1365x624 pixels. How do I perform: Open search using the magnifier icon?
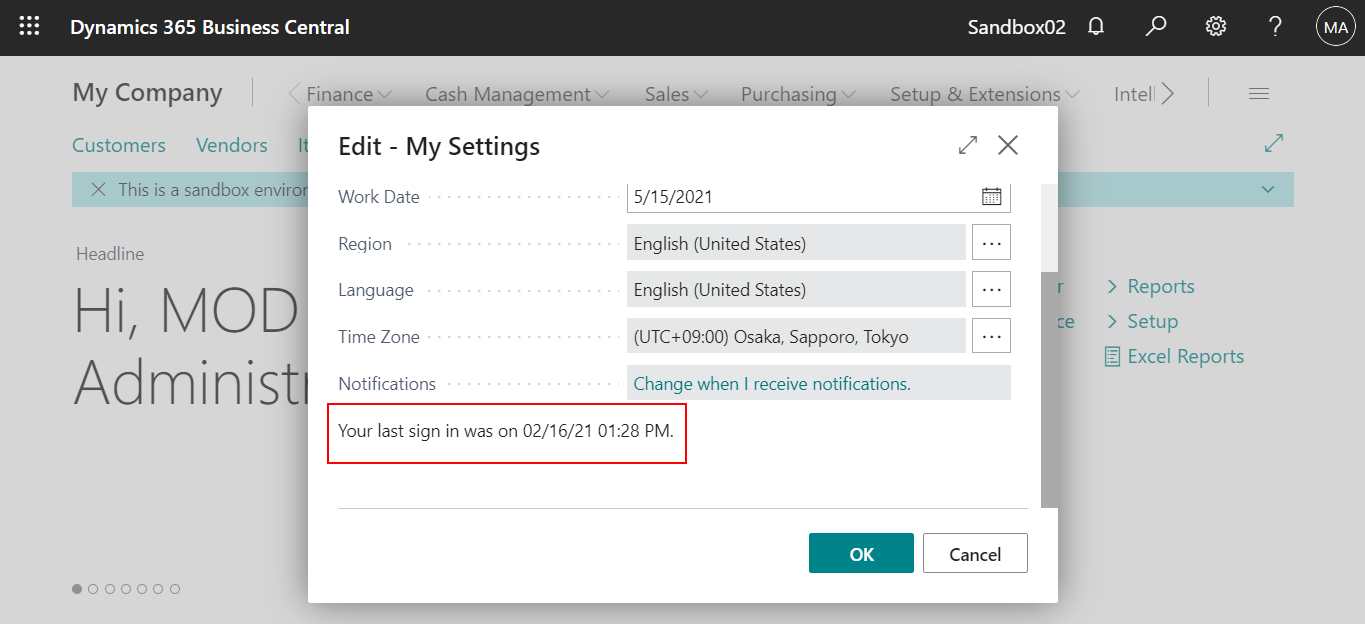(x=1155, y=26)
